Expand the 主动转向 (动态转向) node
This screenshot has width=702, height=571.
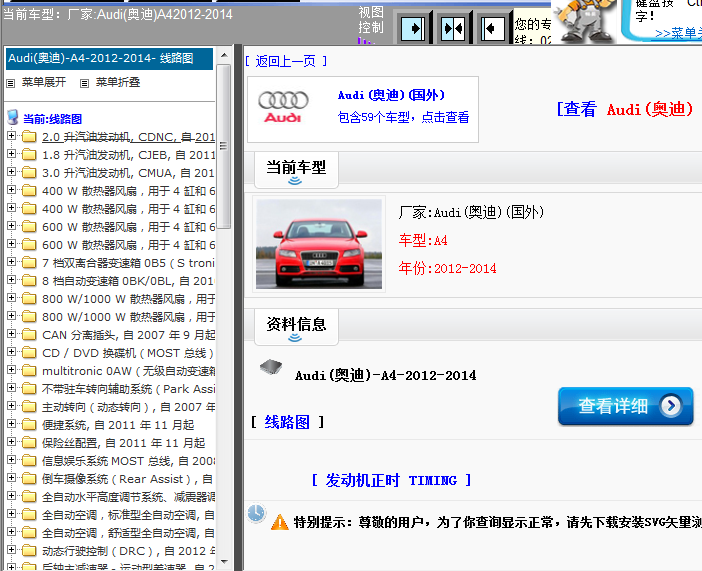11,406
